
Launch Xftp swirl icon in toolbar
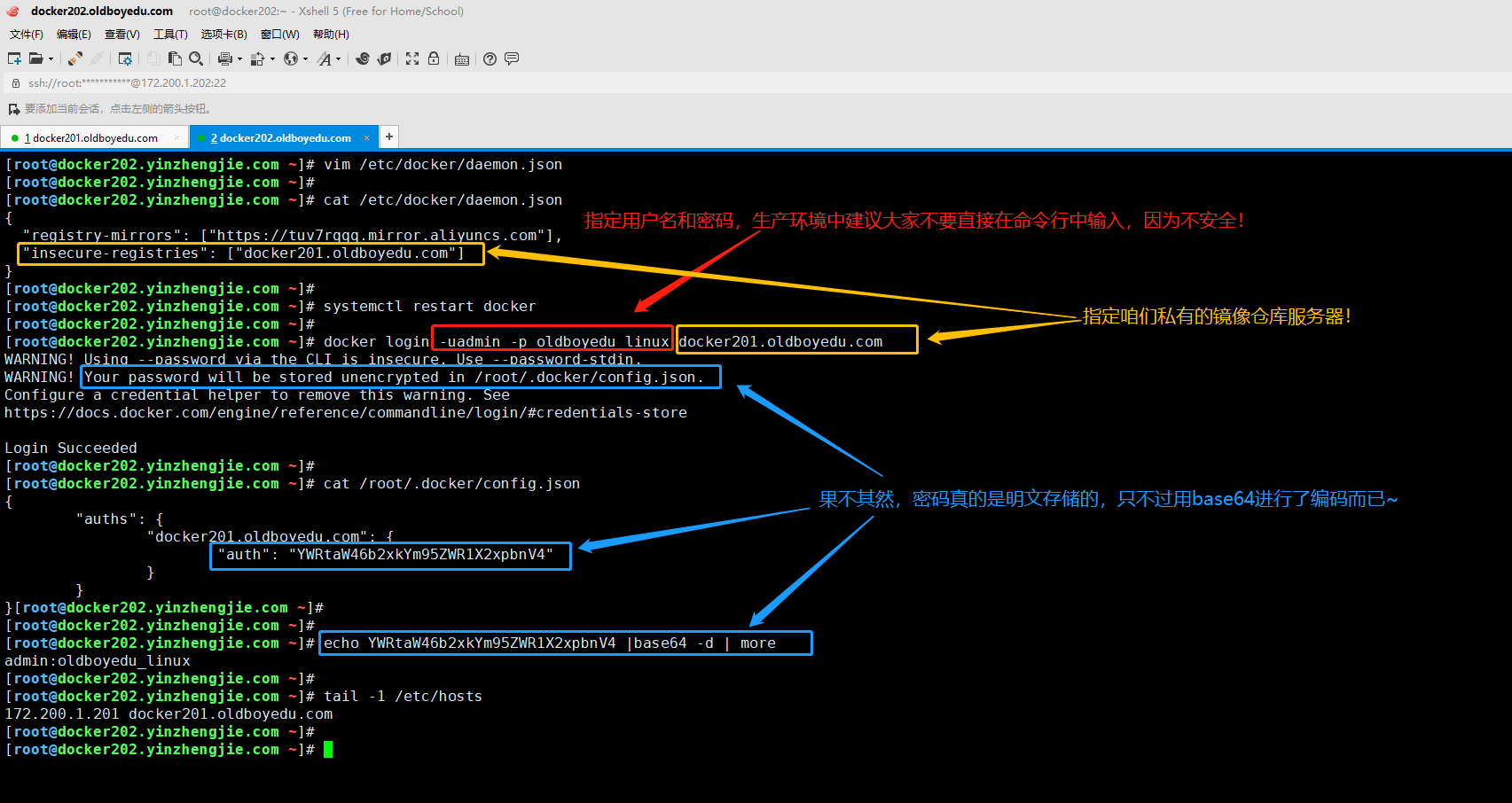pyautogui.click(x=363, y=58)
